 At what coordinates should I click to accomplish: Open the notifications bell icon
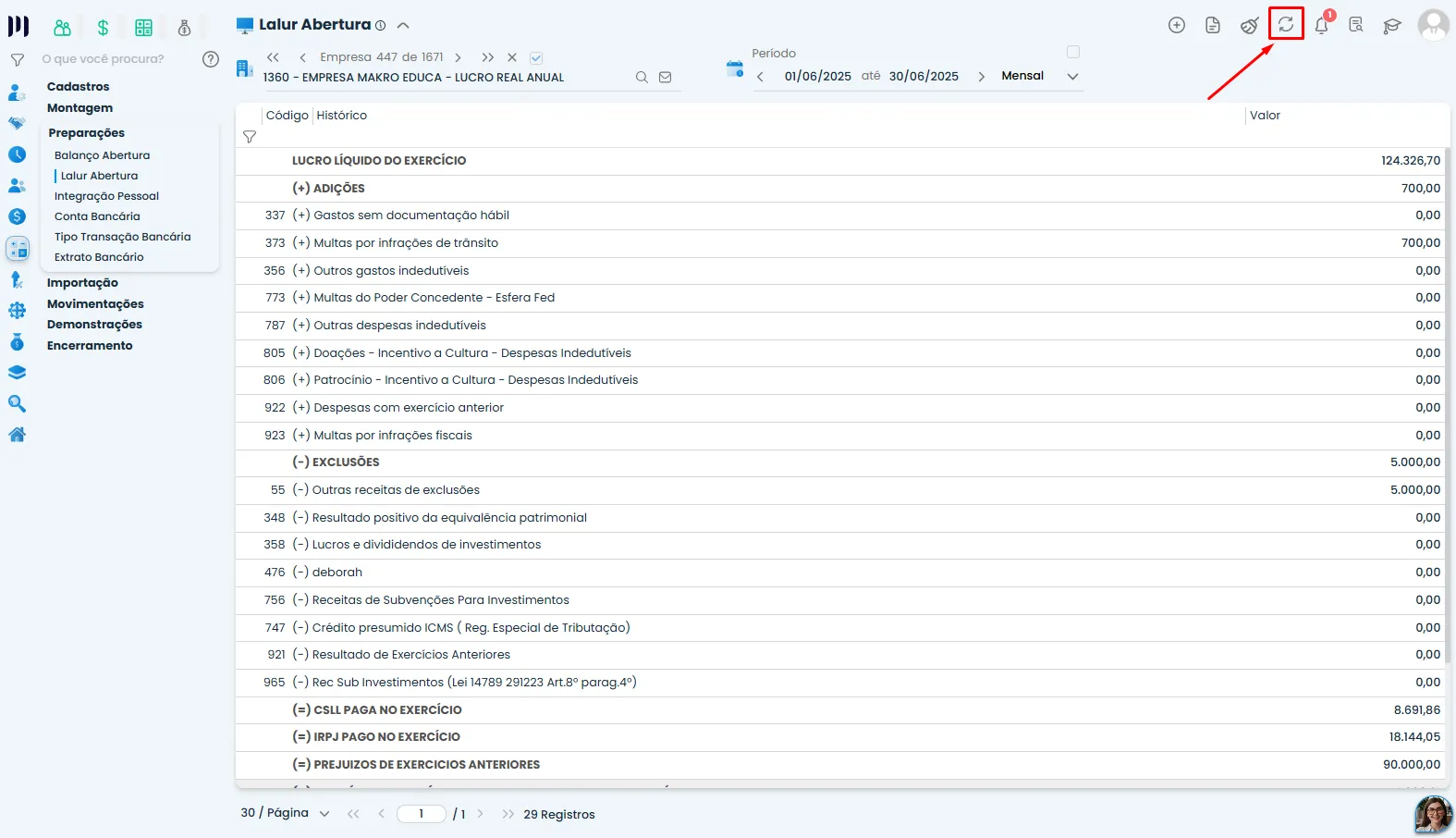click(1321, 26)
